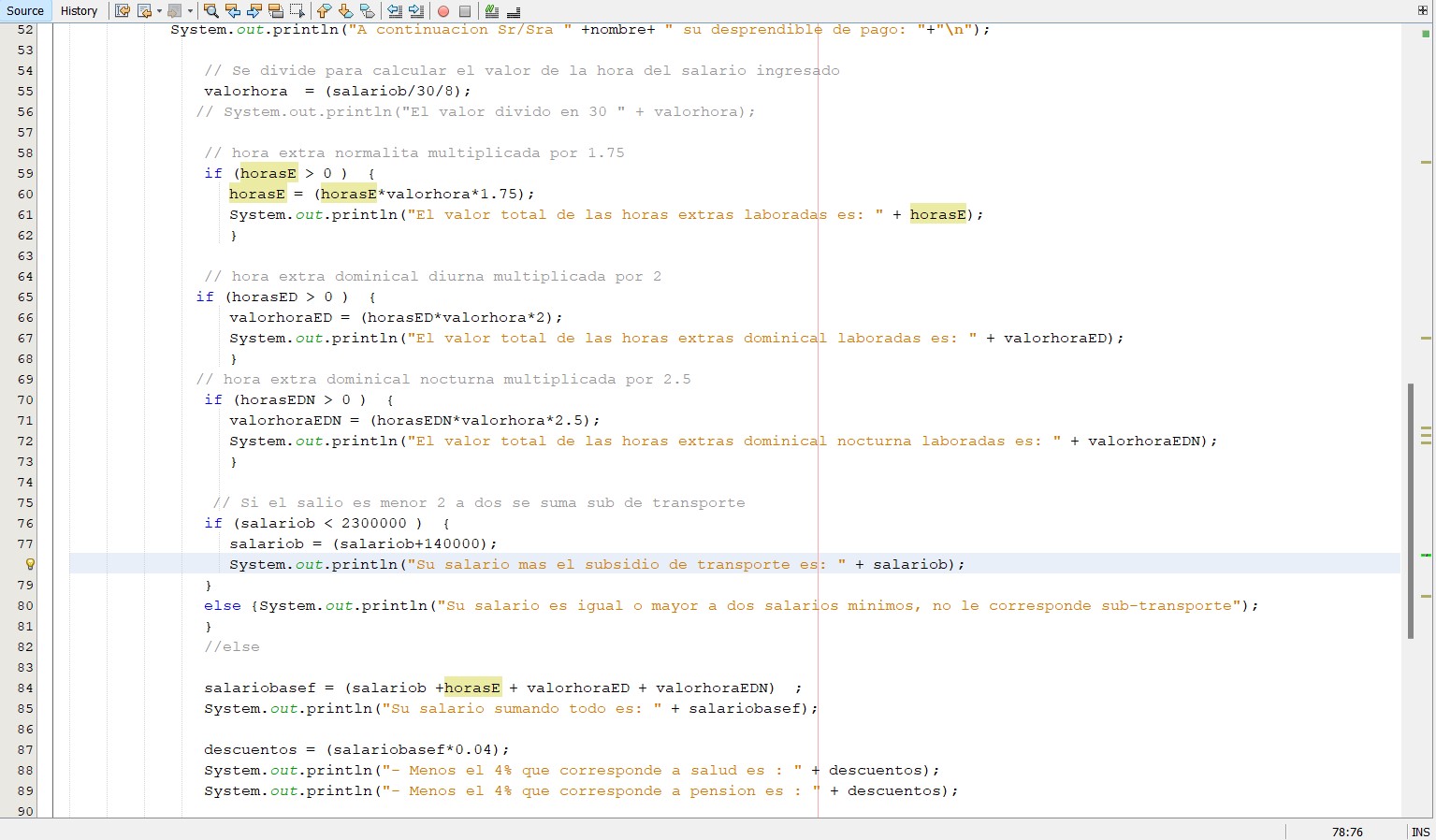The image size is (1436, 840).
Task: Toggle rectangular selection mode
Action: 297,11
